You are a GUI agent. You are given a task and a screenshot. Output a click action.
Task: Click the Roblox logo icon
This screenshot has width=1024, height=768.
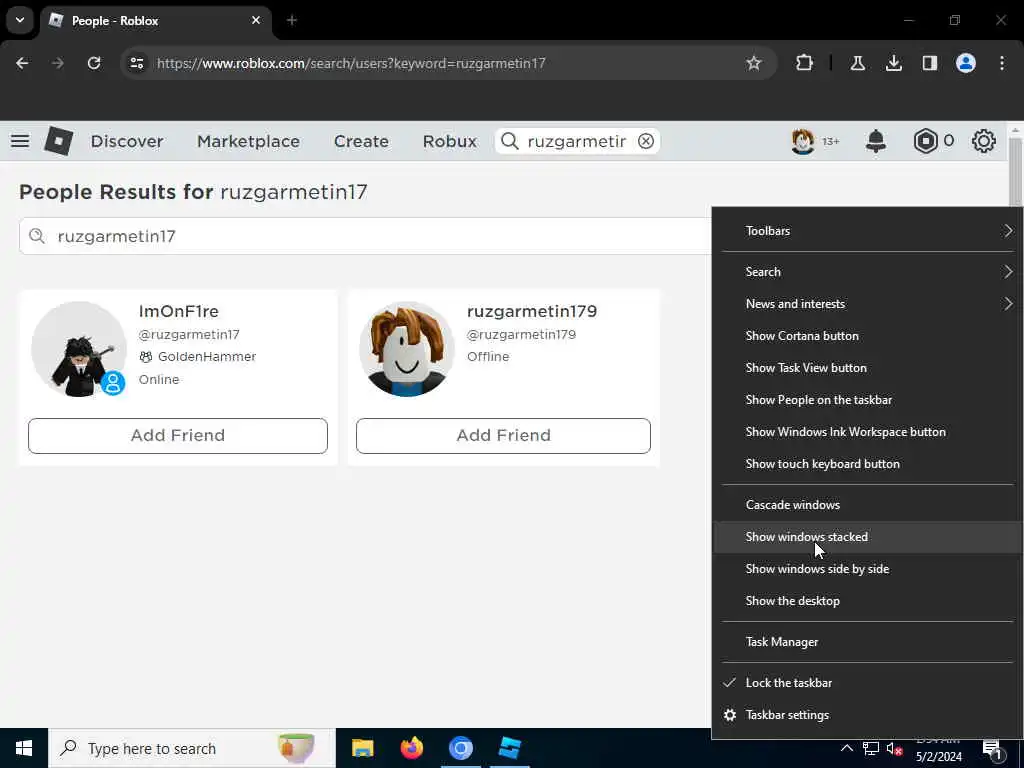click(x=58, y=141)
